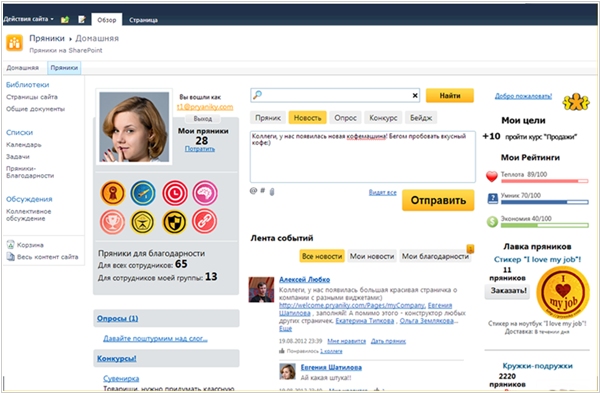This screenshot has height=393, width=600.
Task: Select the Бейдж post type tab
Action: tap(421, 118)
